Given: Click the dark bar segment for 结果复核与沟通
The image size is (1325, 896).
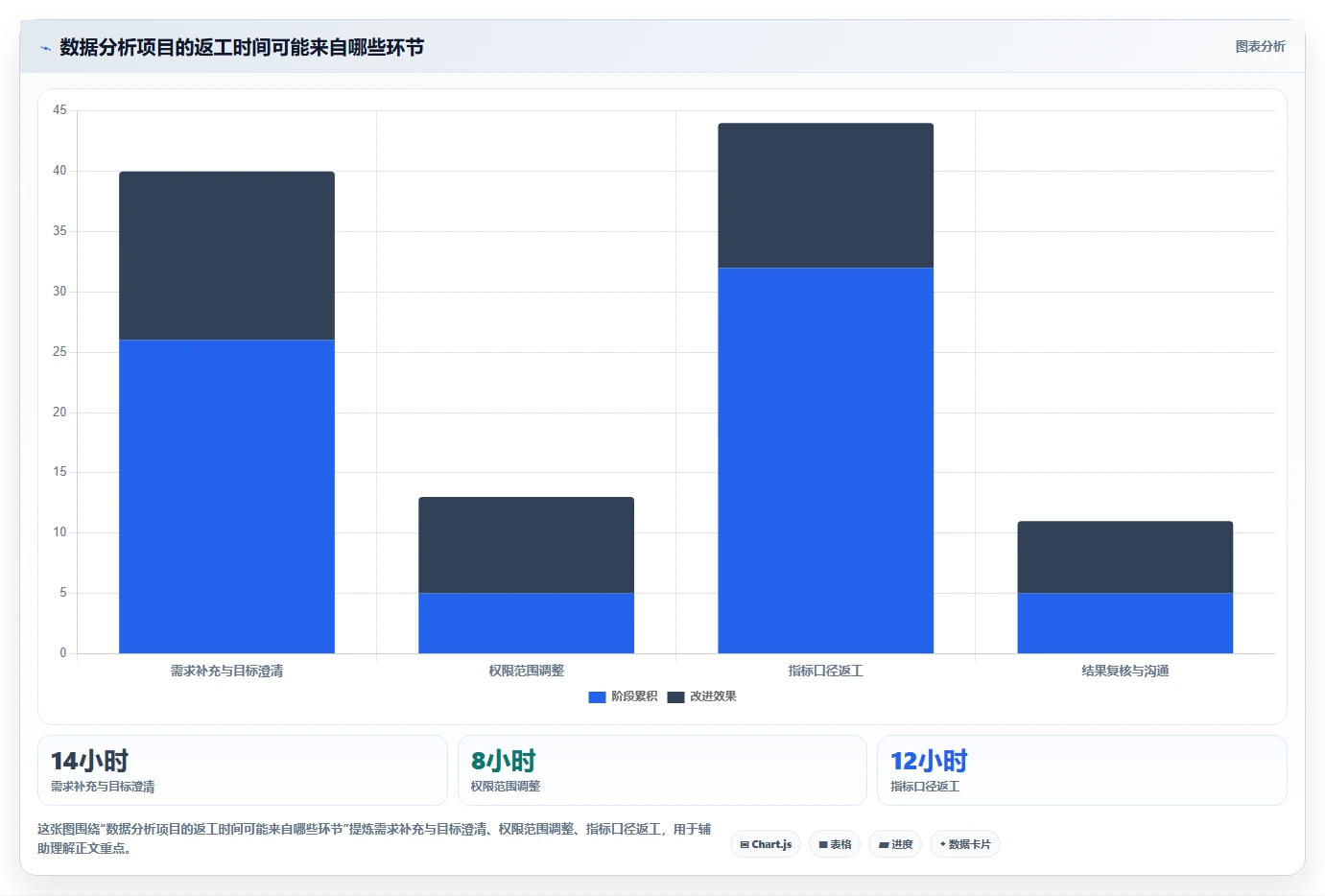Looking at the screenshot, I should click(1124, 557).
